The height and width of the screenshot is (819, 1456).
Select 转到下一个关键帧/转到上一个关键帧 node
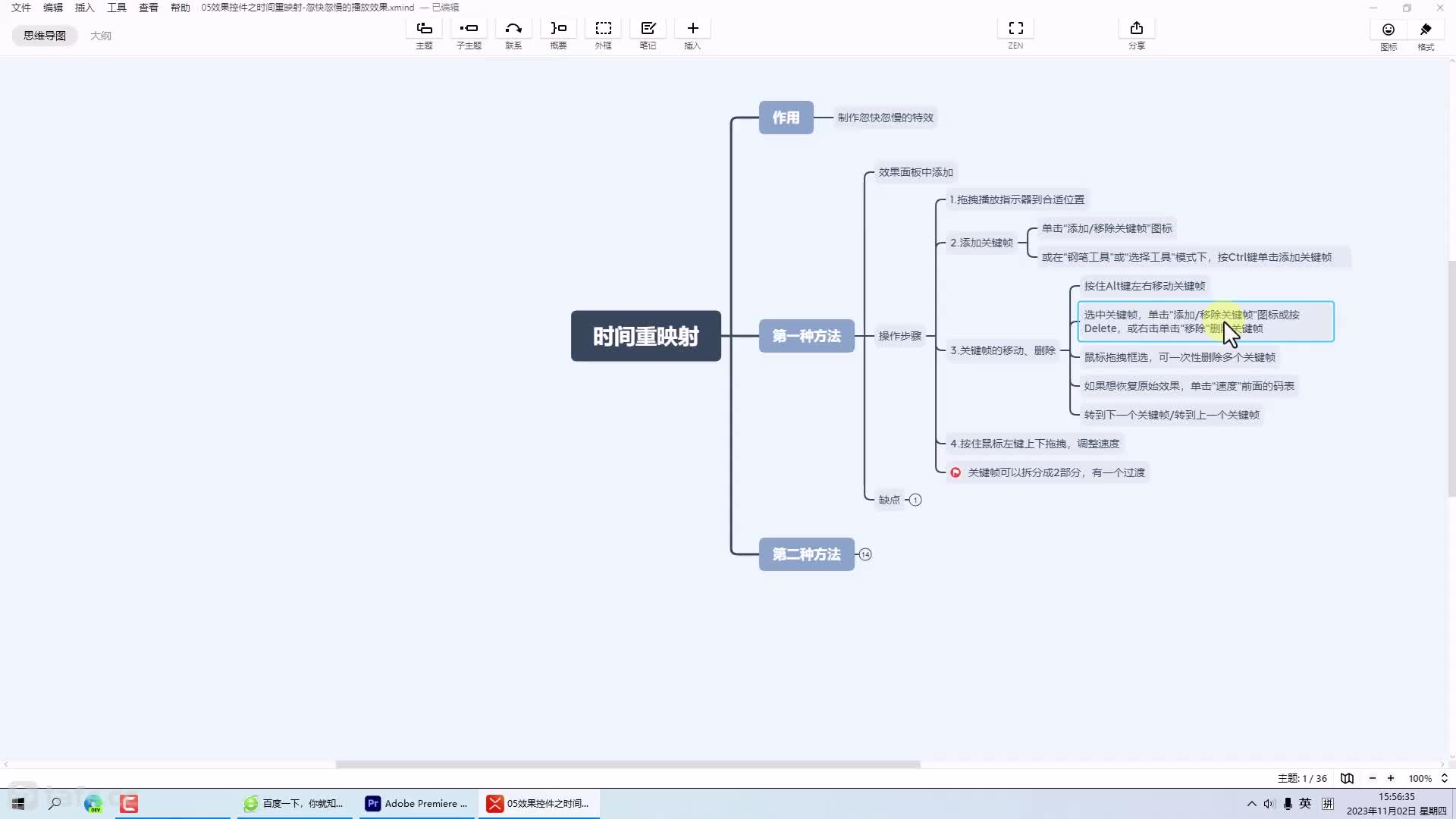[1172, 415]
